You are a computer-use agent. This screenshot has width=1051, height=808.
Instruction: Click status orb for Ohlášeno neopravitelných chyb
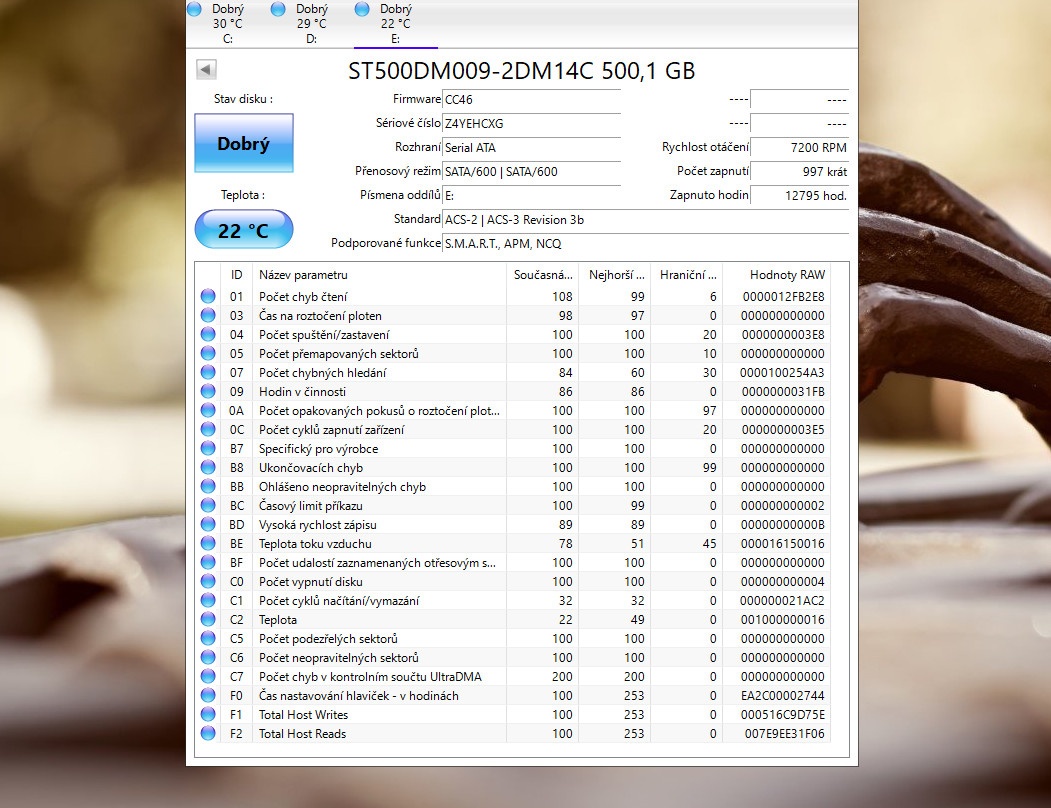(208, 486)
